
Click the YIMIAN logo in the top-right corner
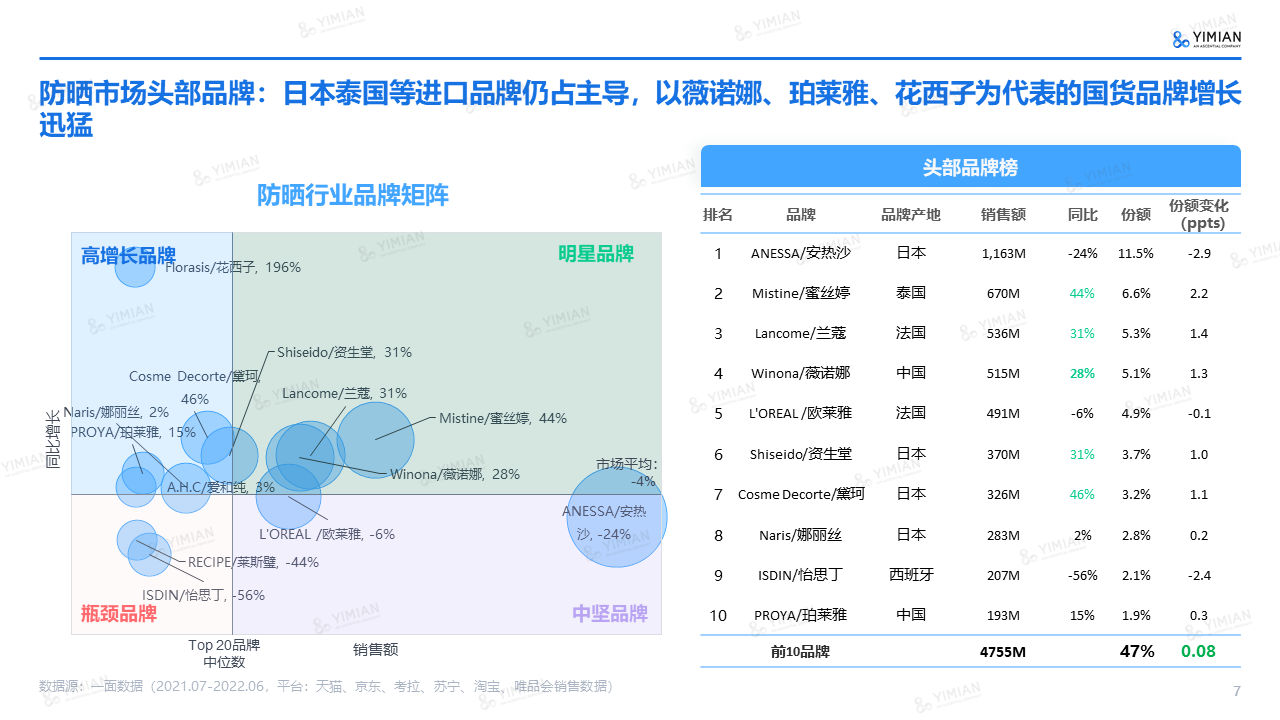click(x=1207, y=38)
